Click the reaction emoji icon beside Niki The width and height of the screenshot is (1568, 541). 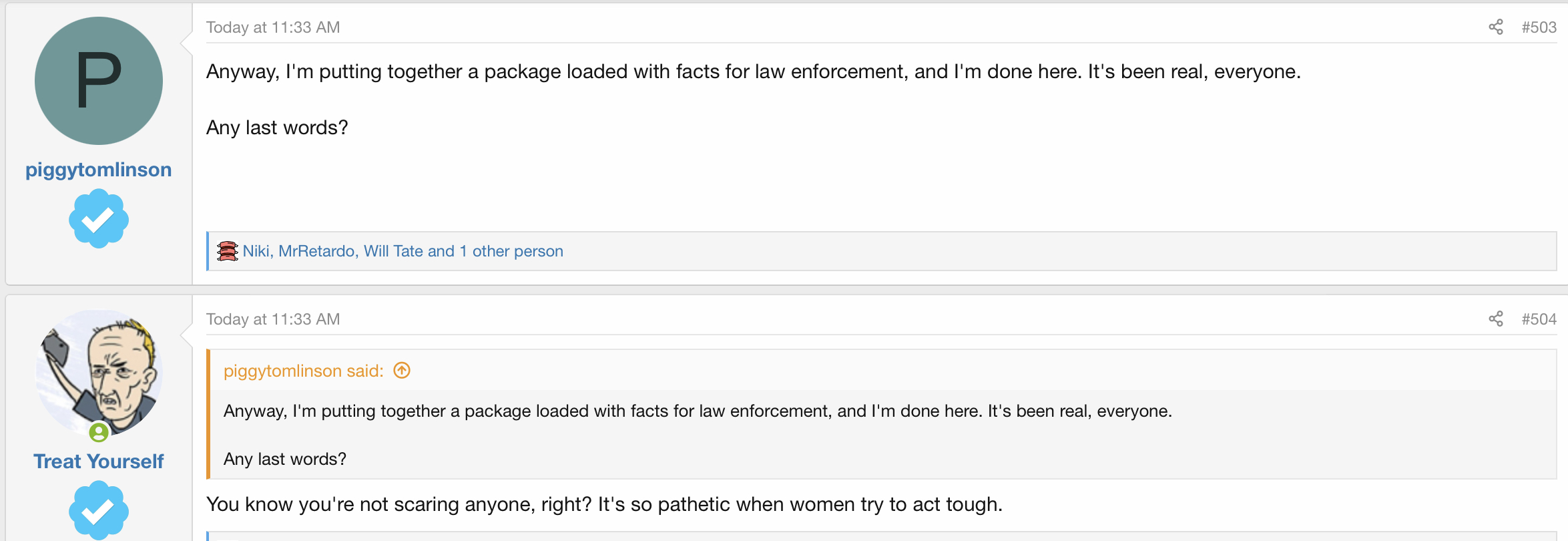[x=227, y=251]
